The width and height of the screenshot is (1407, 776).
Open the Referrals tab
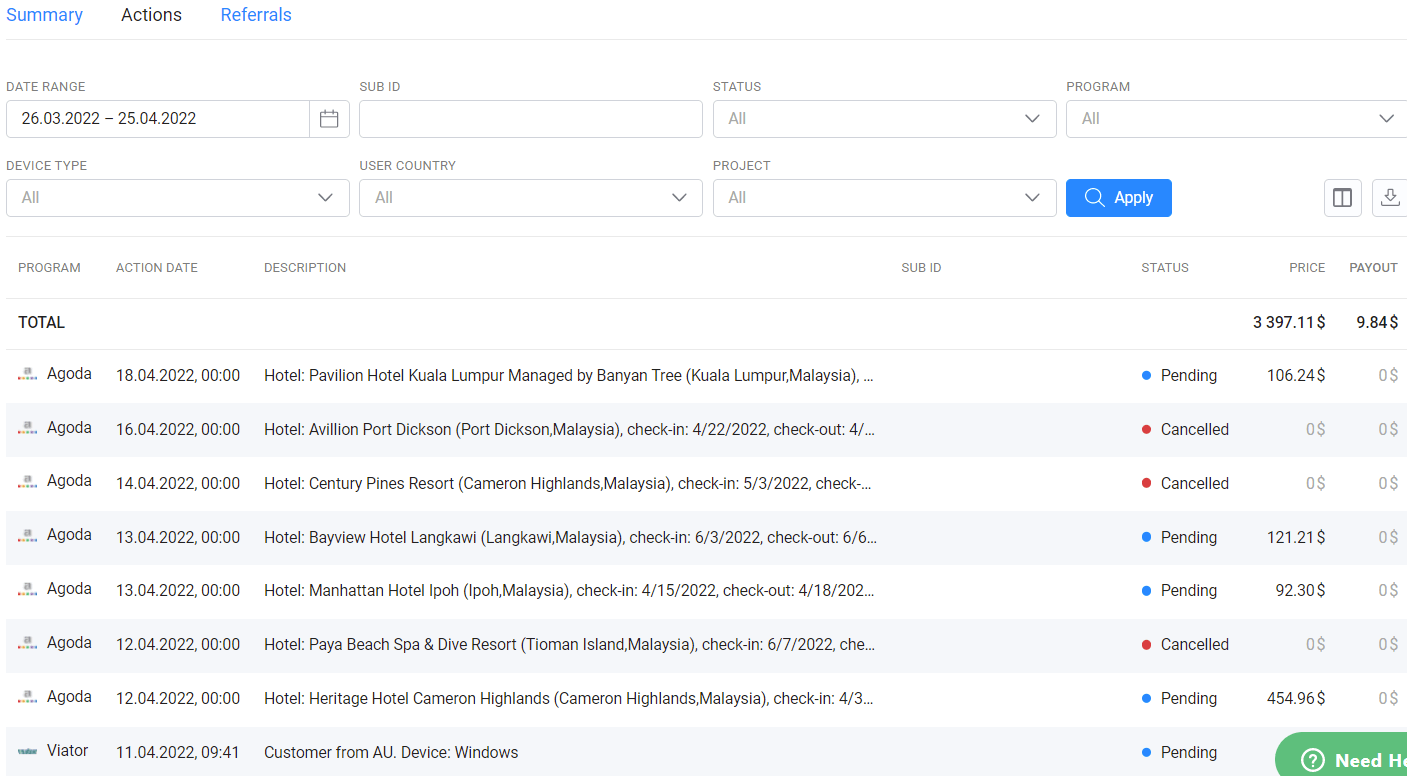point(256,15)
